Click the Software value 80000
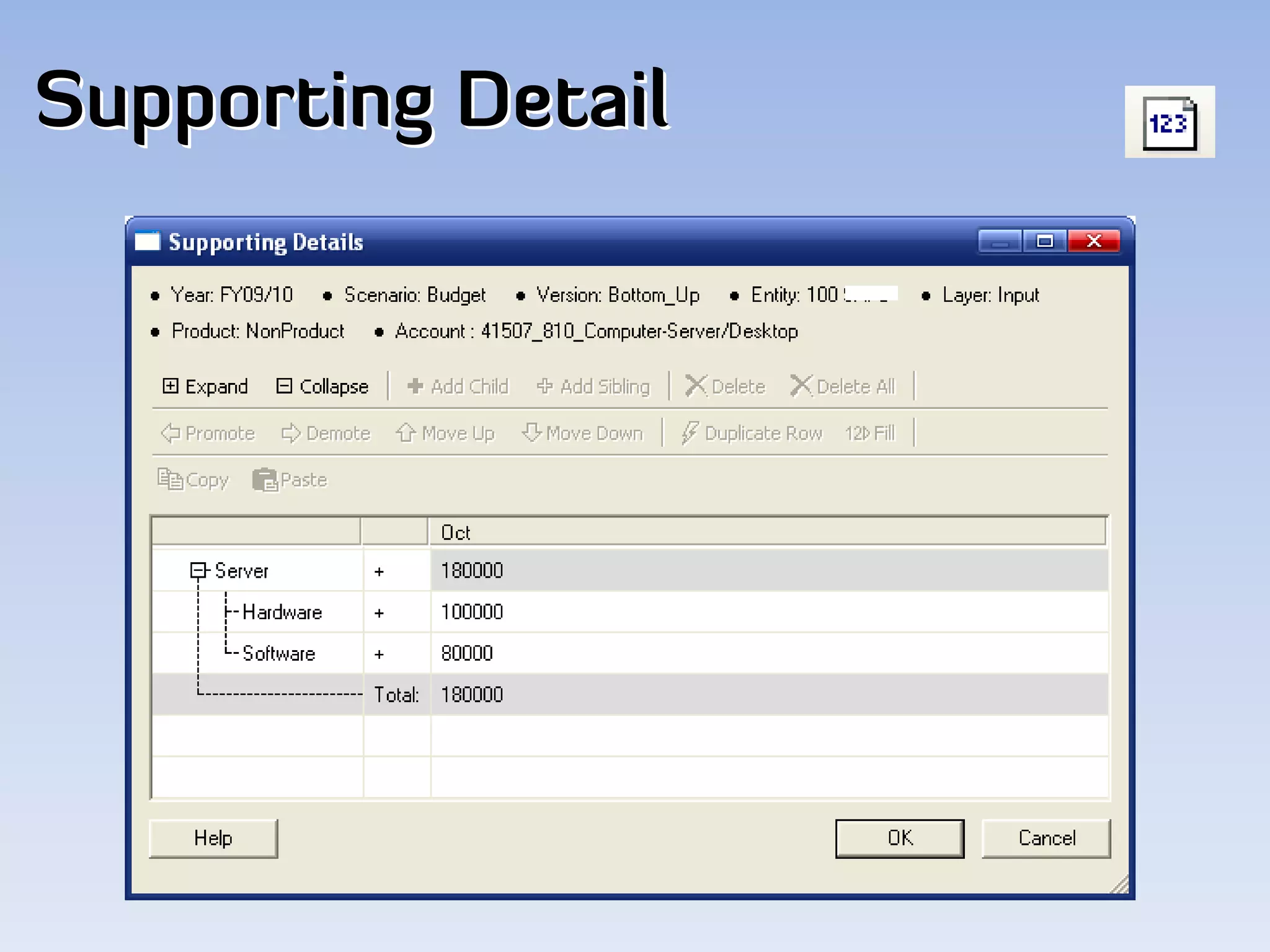Screen dimensions: 1270x952 pos(769,653)
